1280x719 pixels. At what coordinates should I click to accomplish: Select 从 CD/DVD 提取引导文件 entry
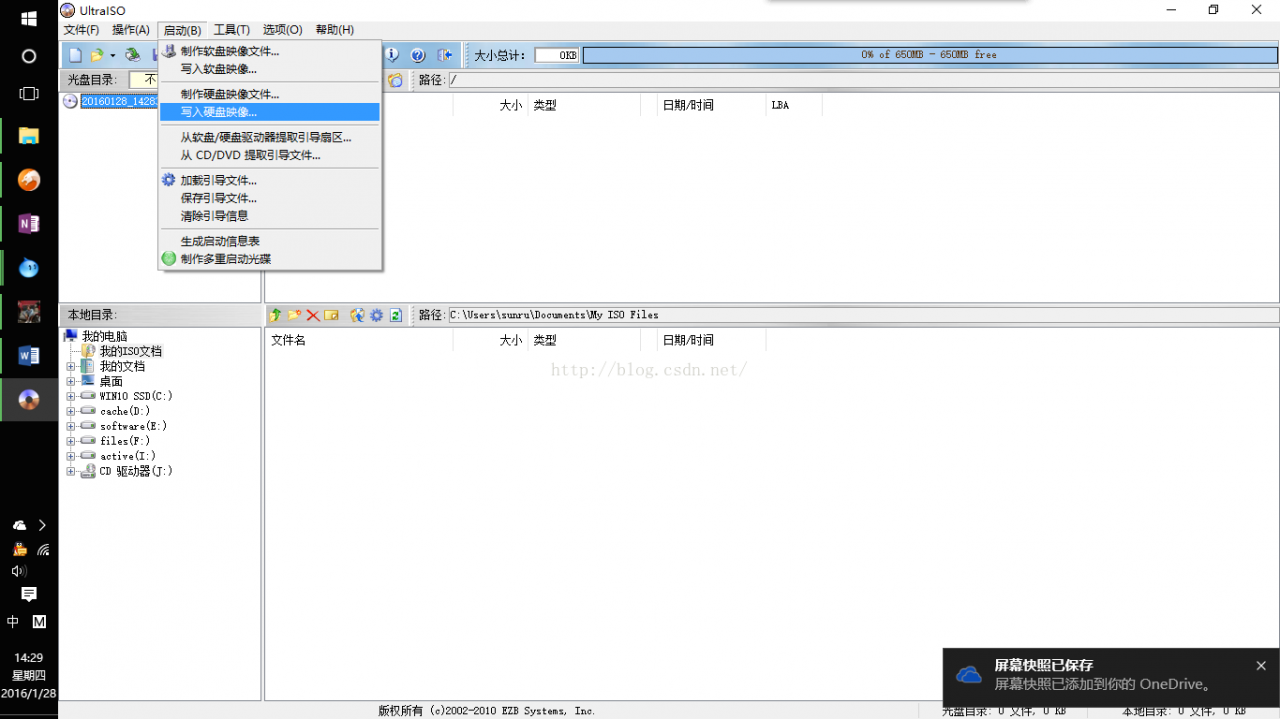[x=250, y=155]
